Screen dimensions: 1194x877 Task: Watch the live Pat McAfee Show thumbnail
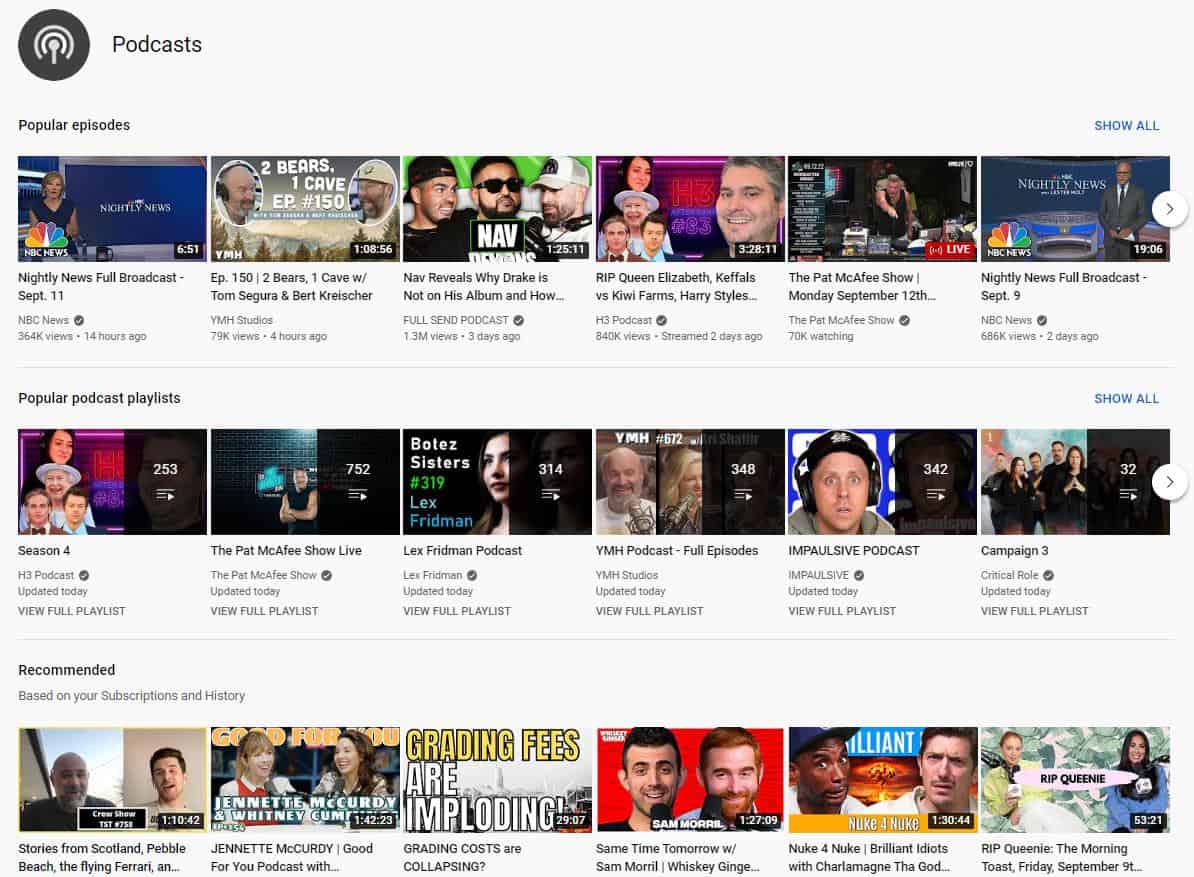click(883, 209)
